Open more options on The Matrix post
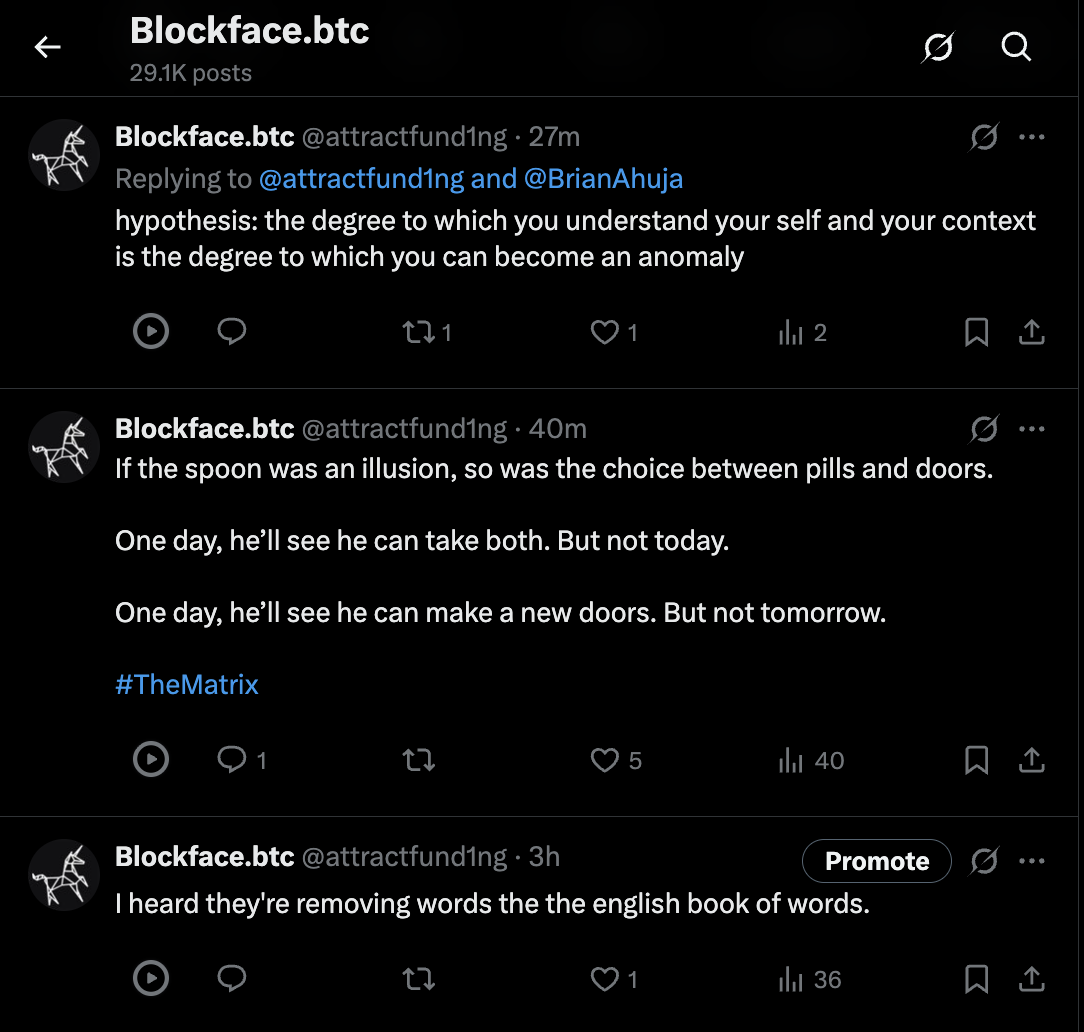The height and width of the screenshot is (1032, 1084). 1031,429
